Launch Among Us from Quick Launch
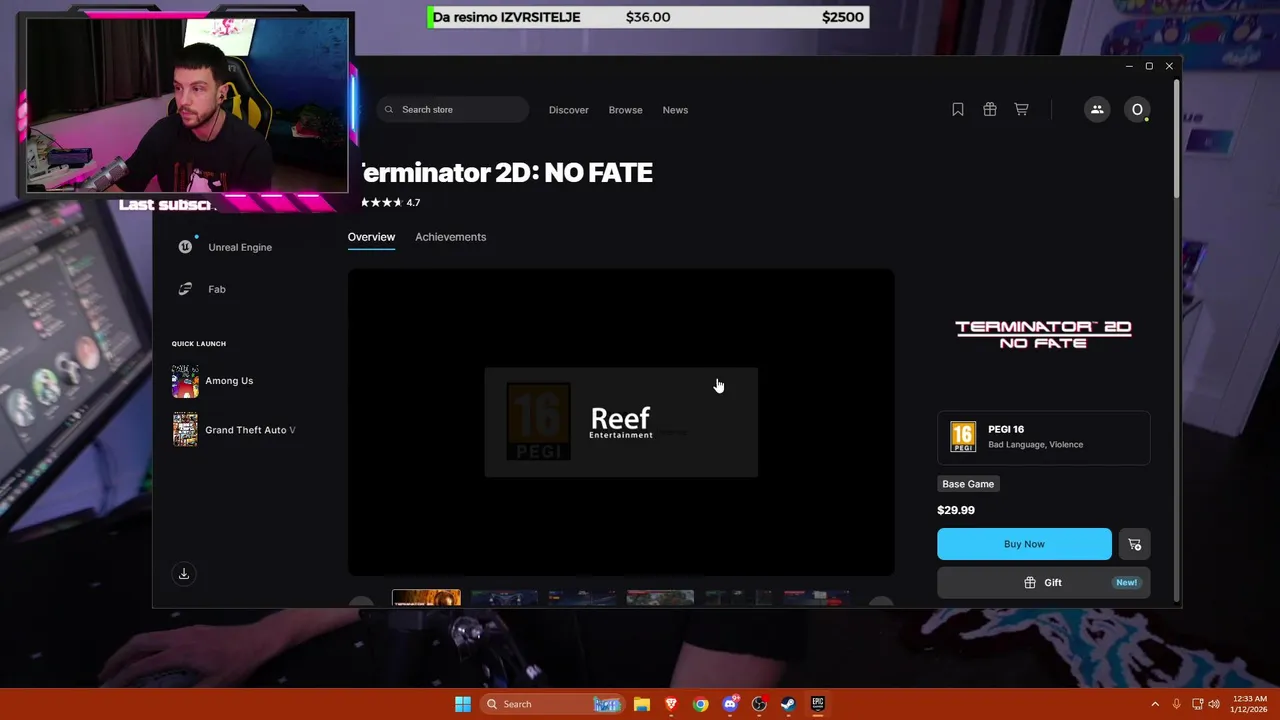 [x=213, y=381]
